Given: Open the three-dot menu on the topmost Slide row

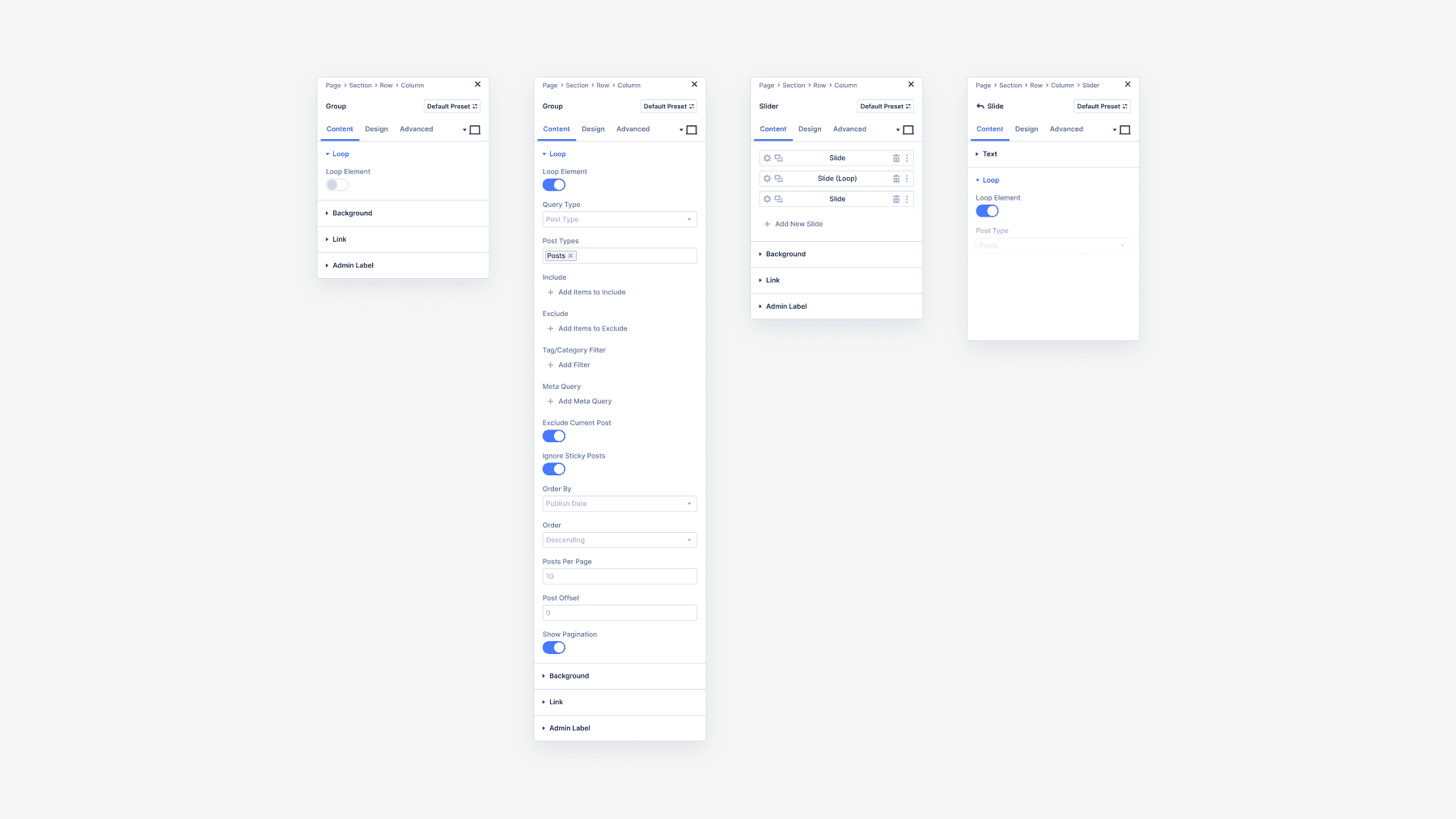Looking at the screenshot, I should click(907, 158).
